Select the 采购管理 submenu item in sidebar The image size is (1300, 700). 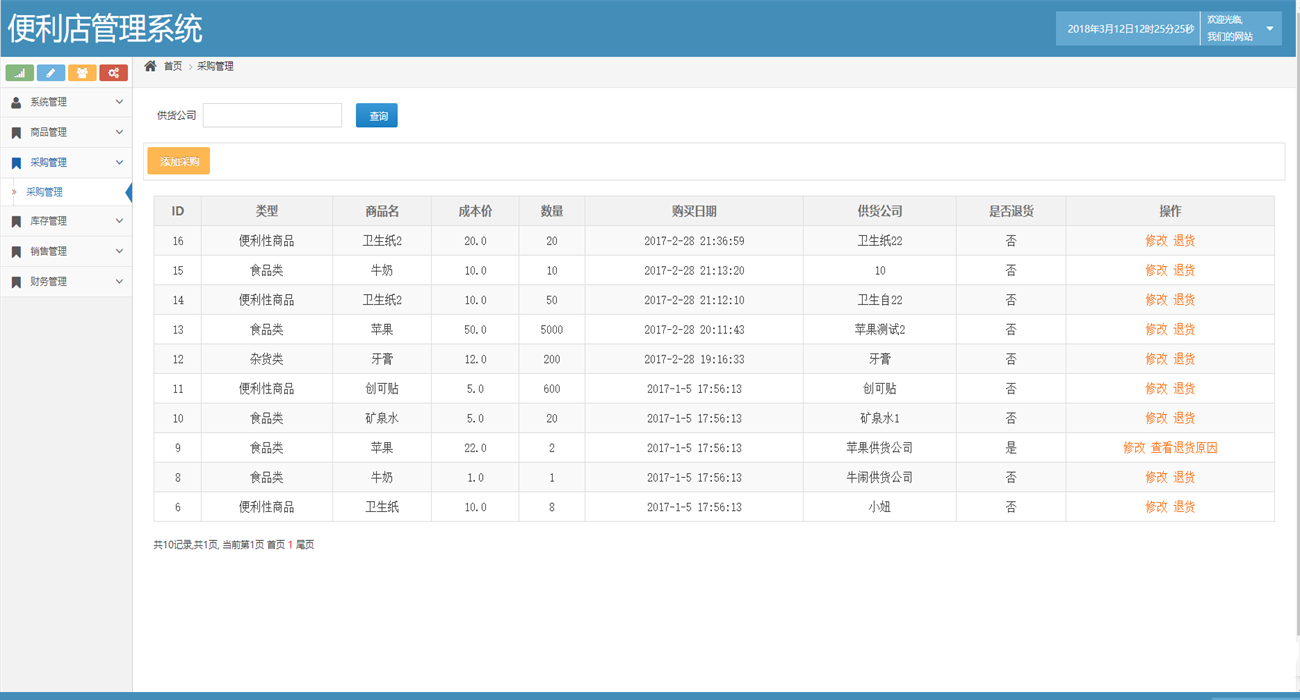[65, 192]
